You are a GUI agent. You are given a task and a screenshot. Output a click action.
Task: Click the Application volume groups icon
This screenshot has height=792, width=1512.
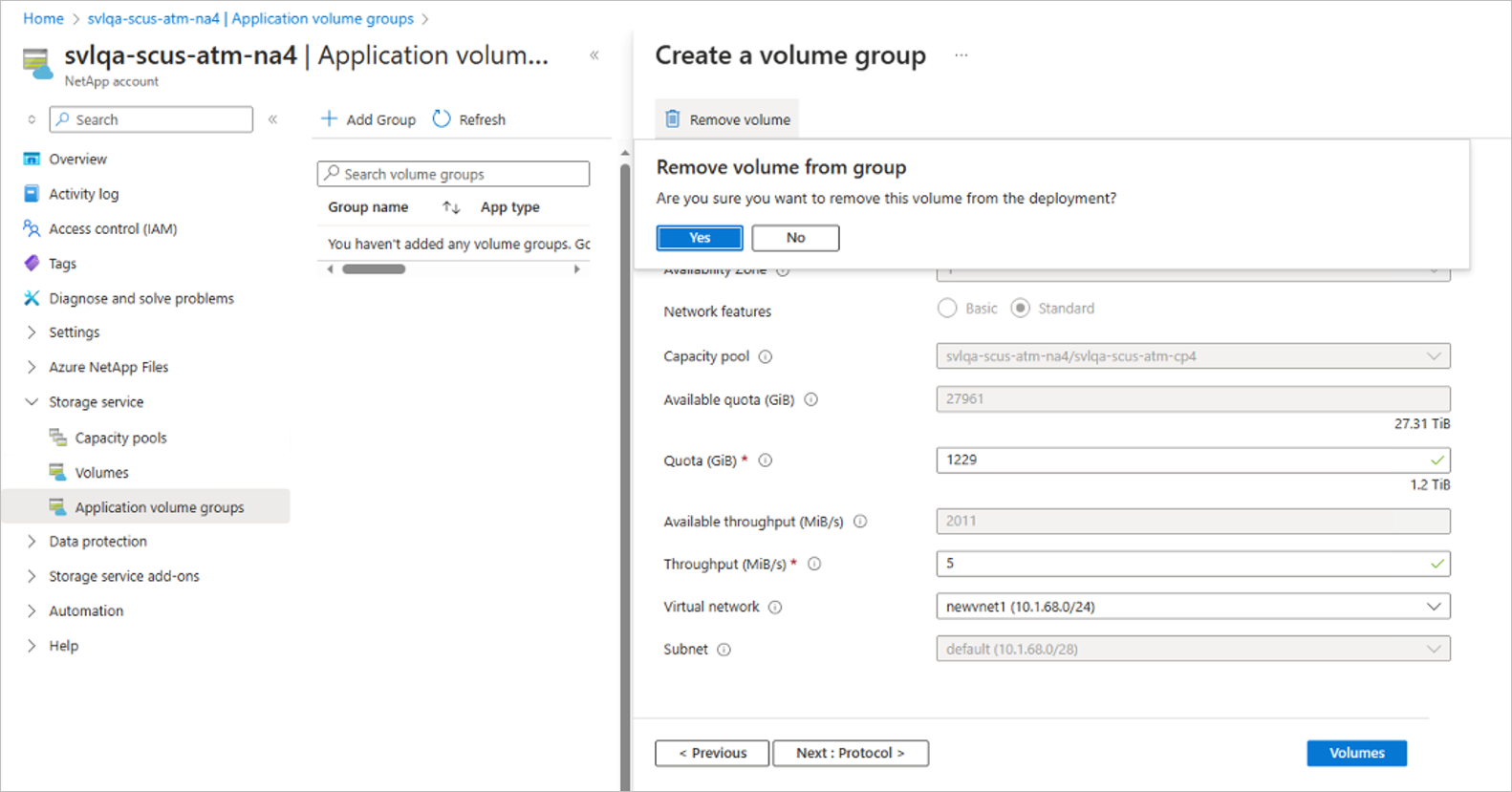(x=57, y=506)
